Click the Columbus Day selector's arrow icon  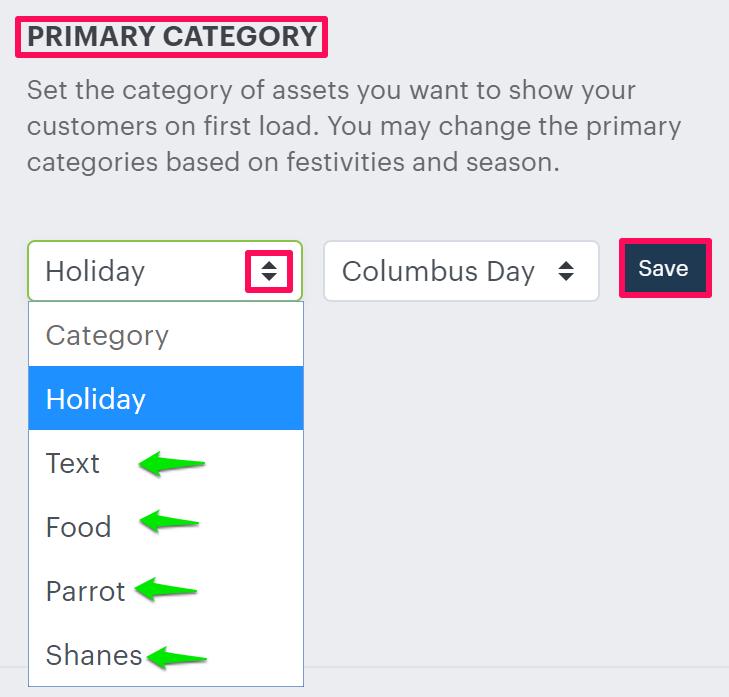(566, 271)
